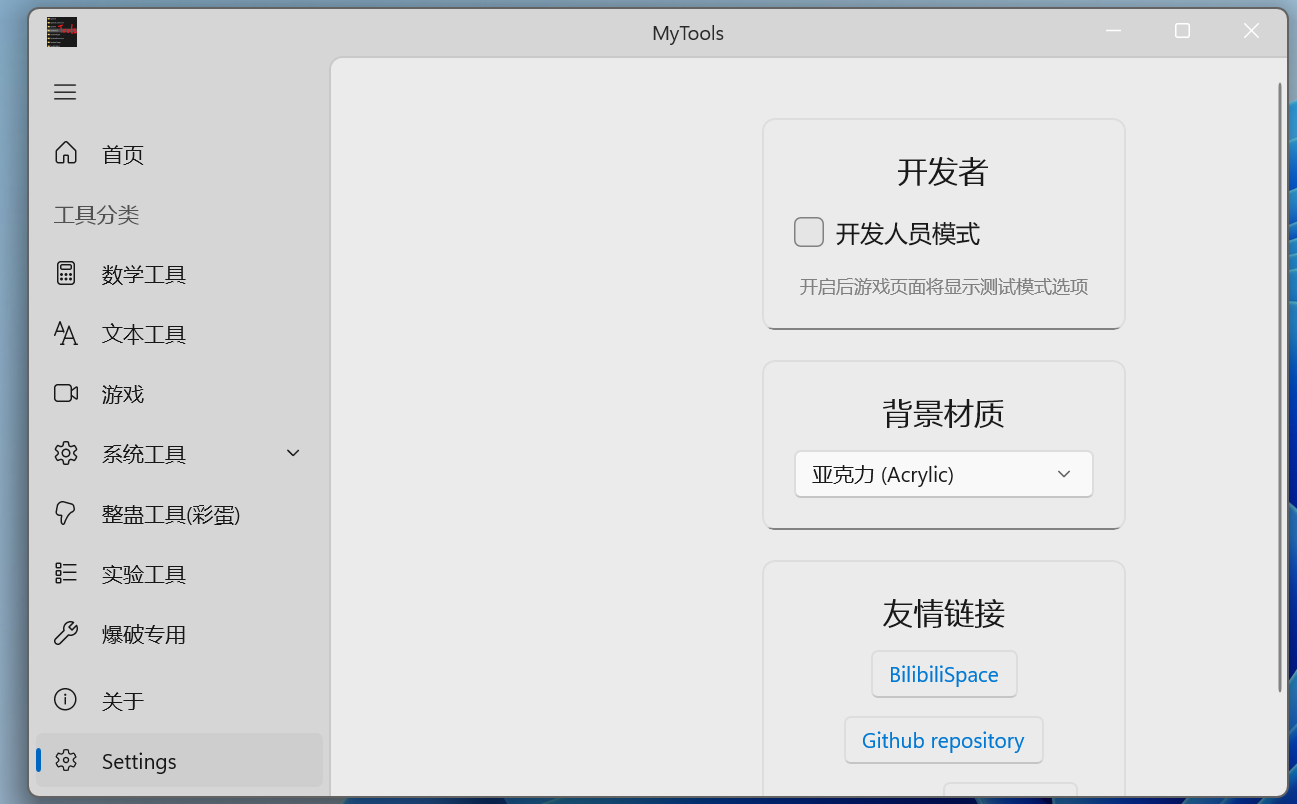
Task: Expand the 系统工具 submenu chevron
Action: click(x=293, y=453)
